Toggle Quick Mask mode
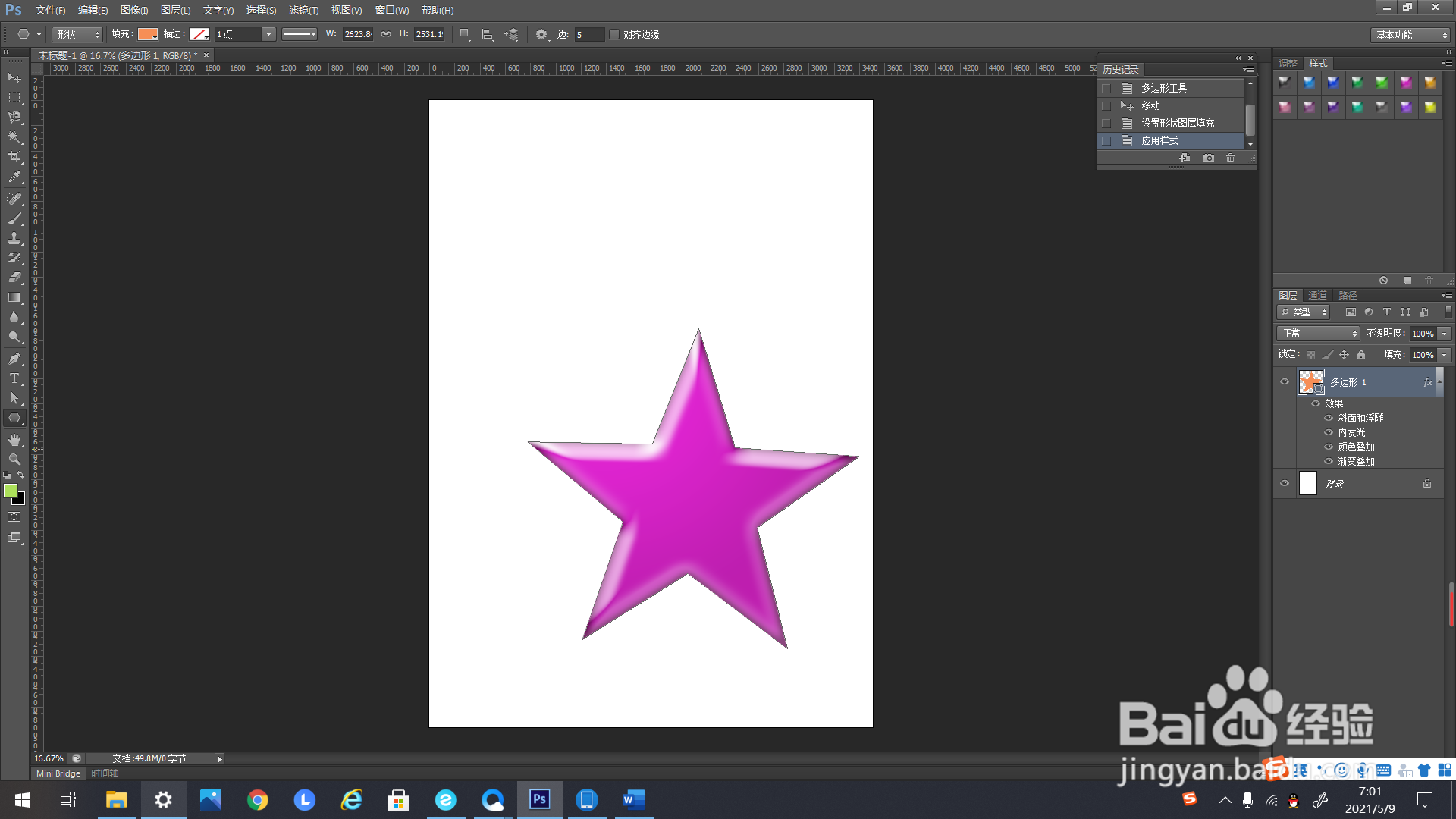Image resolution: width=1456 pixels, height=819 pixels. coord(14,517)
